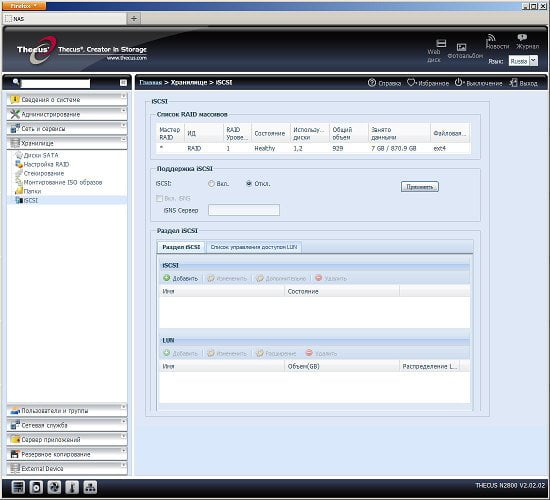Toggle the disabled CRC checkbox

coord(159,198)
